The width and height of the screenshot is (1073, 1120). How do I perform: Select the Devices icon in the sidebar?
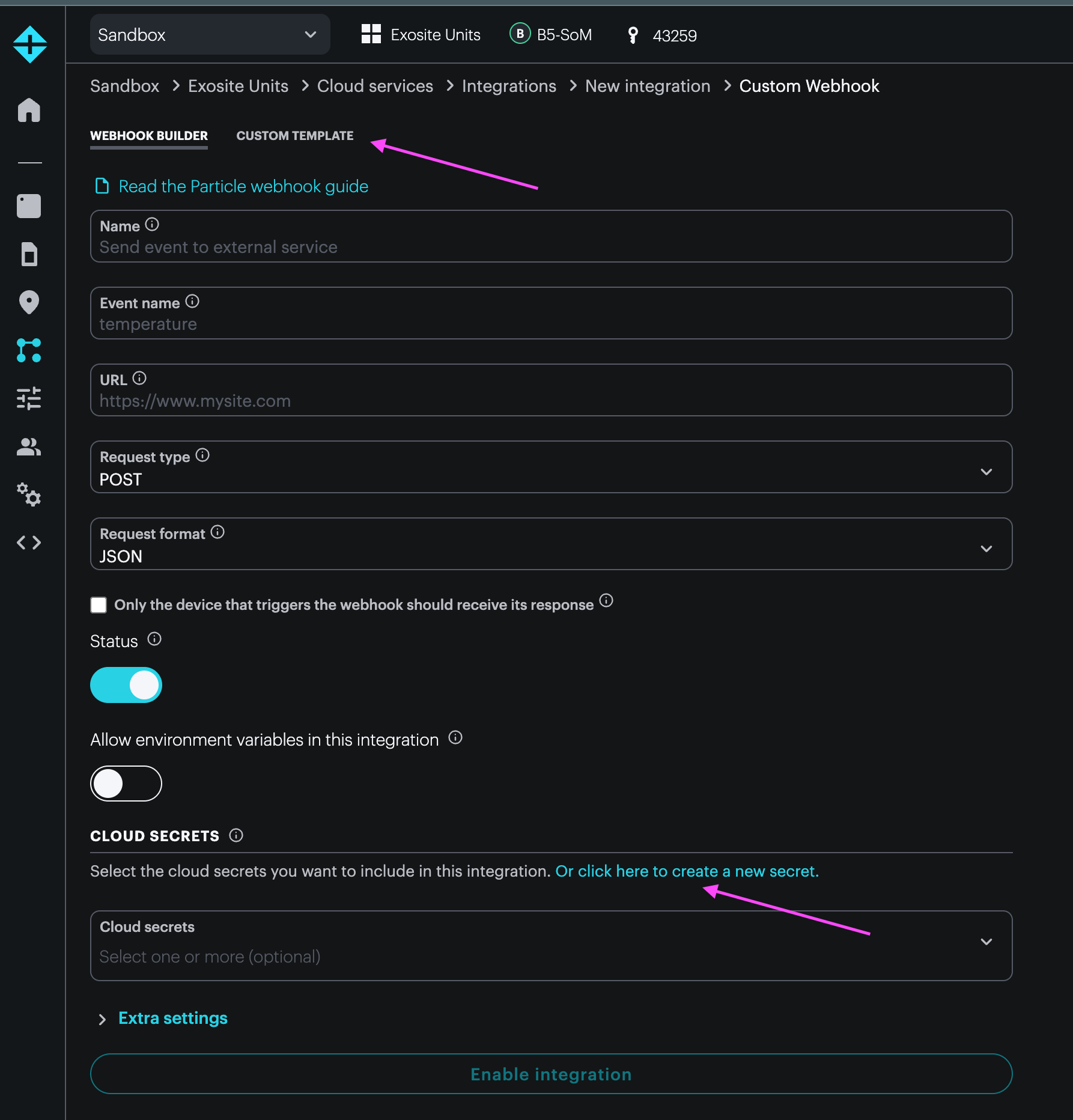point(29,206)
